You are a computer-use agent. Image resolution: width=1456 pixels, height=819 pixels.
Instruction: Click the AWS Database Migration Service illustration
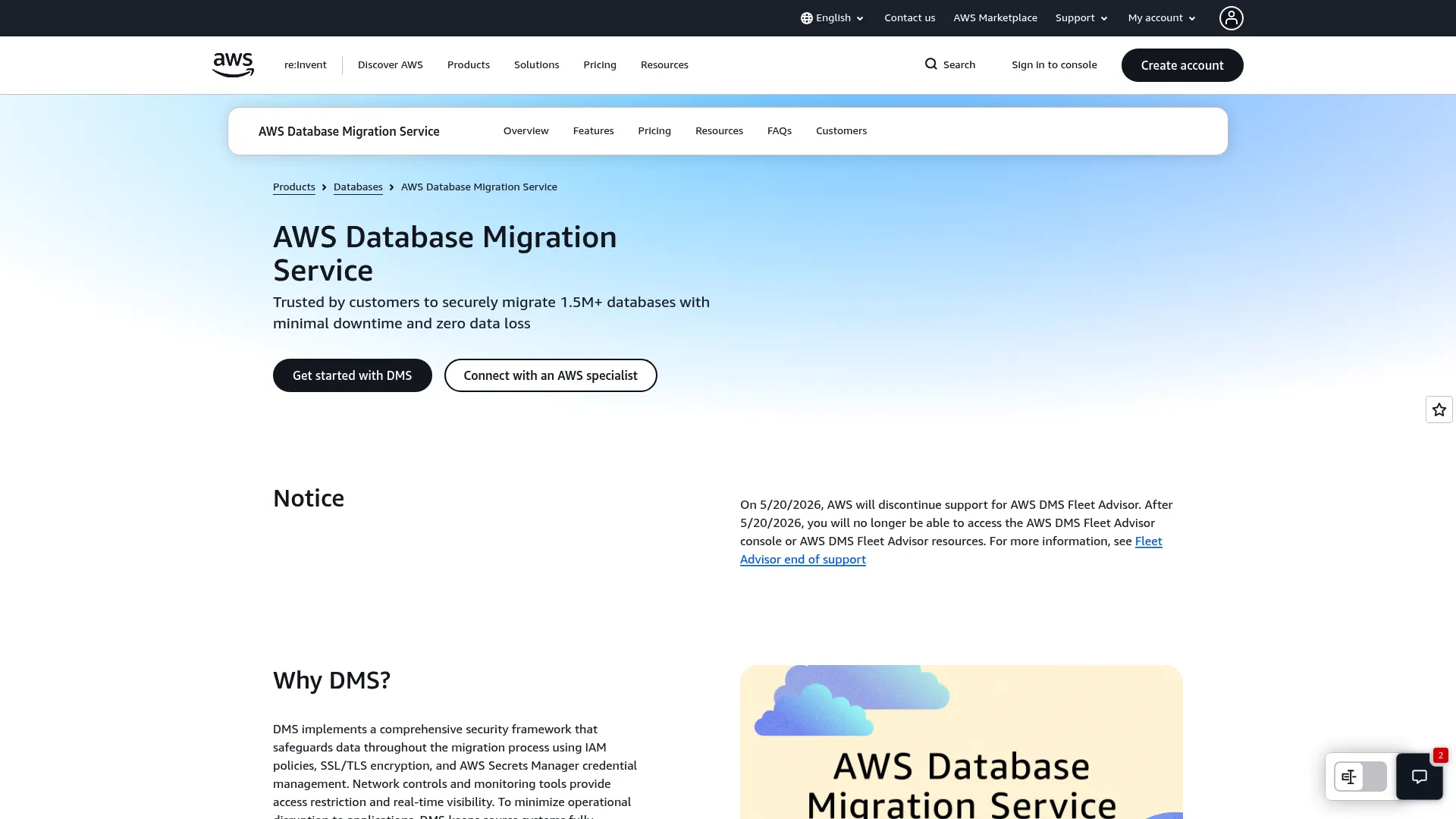pyautogui.click(x=961, y=742)
